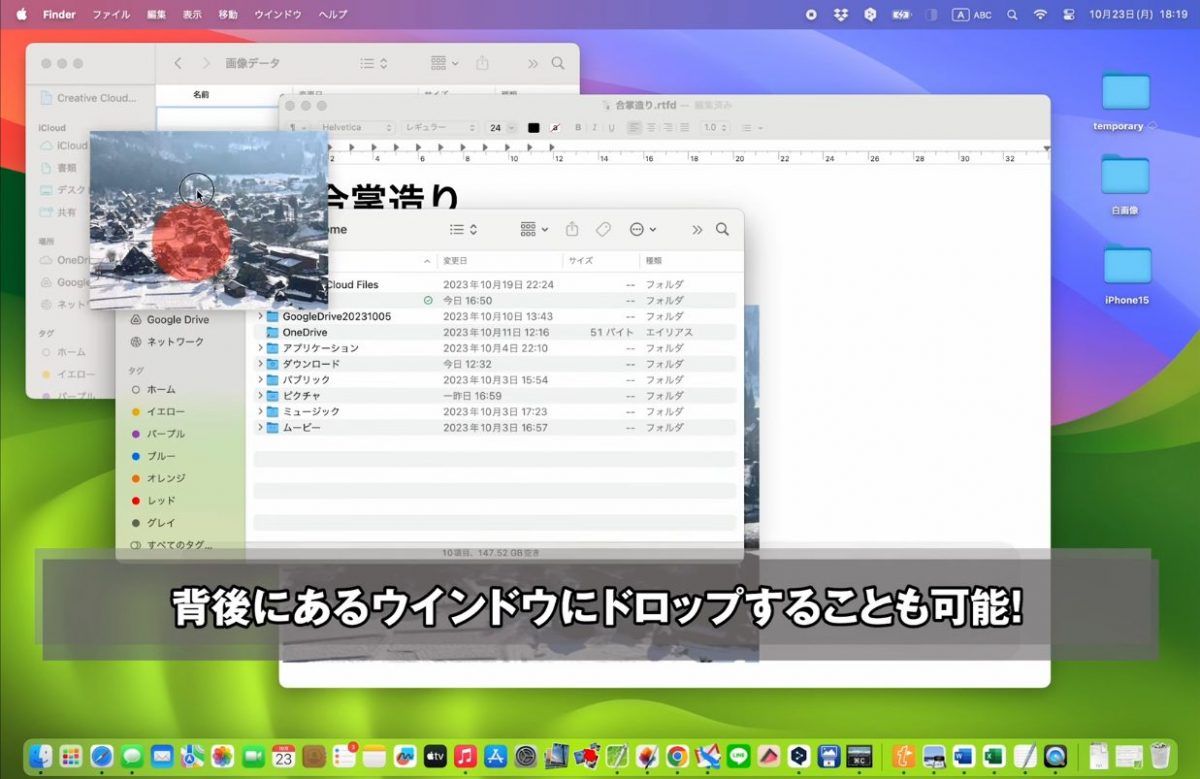Screen dimensions: 1200x779
Task: Open the LINE app in the Dock
Action: point(738,756)
